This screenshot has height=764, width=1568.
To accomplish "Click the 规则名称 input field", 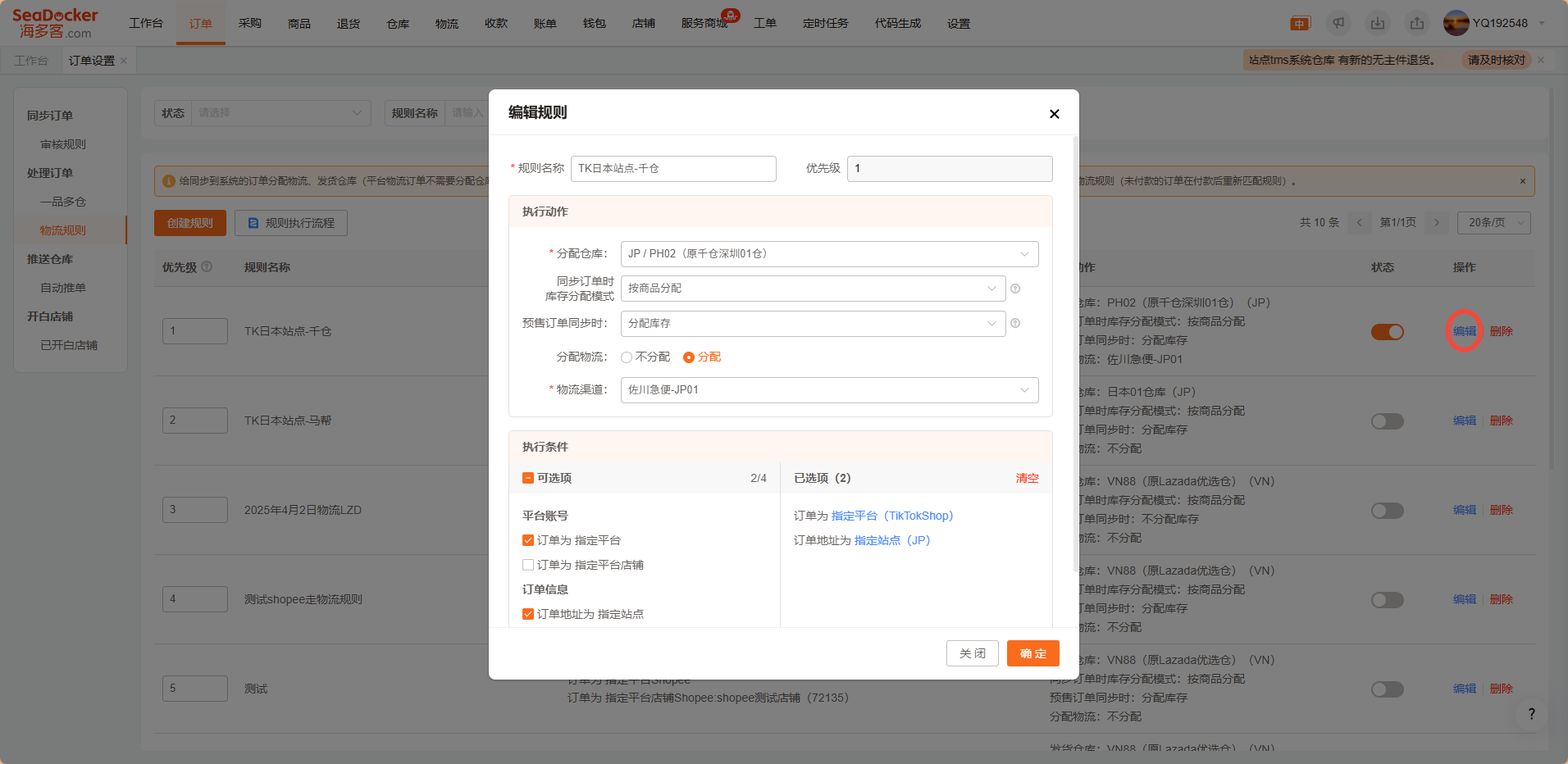I will pos(673,169).
